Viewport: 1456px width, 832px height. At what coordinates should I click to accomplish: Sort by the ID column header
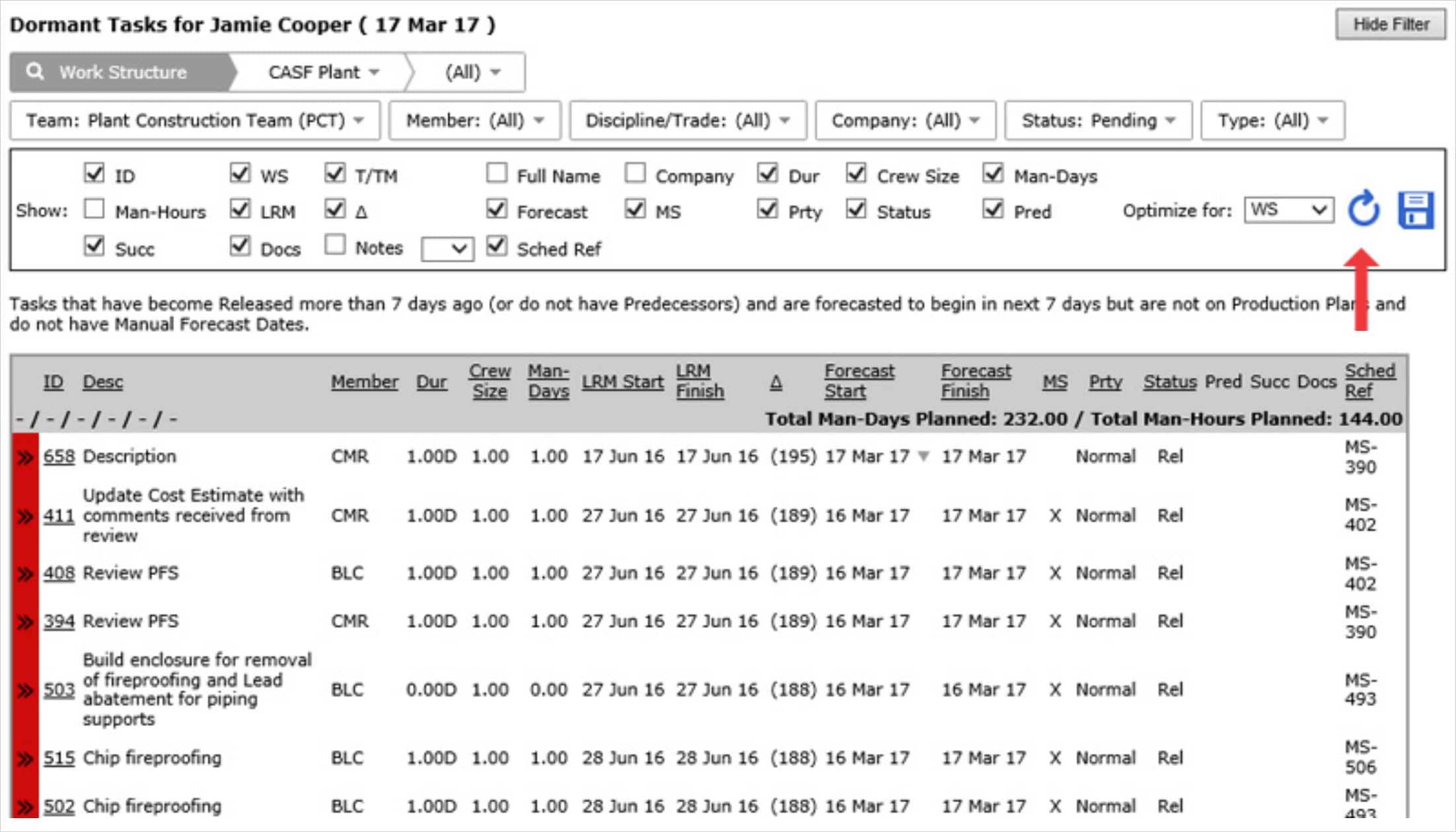(x=54, y=382)
